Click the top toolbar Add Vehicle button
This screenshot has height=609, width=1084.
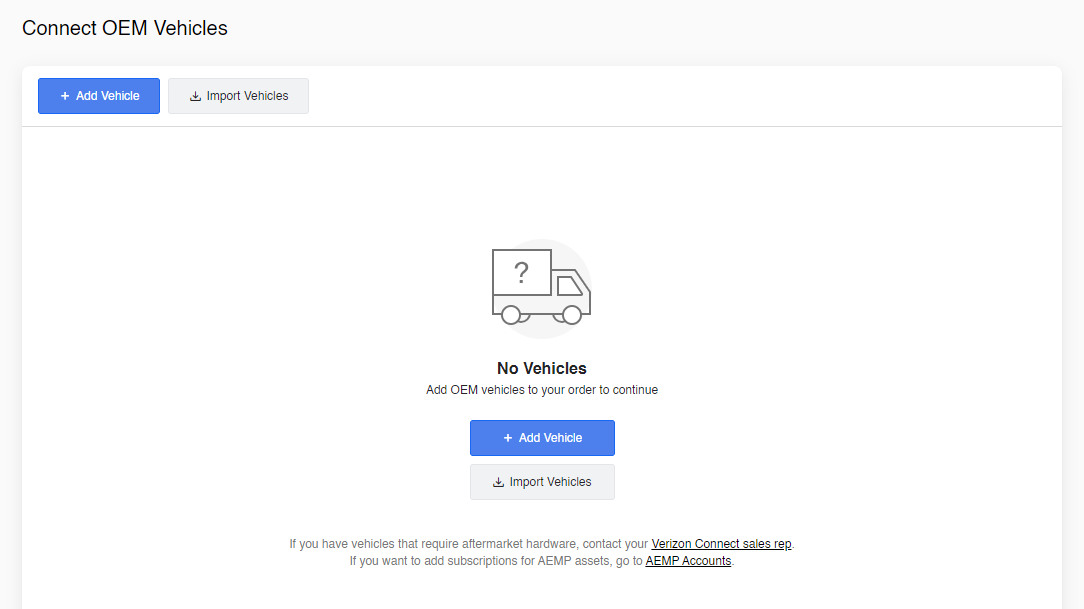click(99, 96)
